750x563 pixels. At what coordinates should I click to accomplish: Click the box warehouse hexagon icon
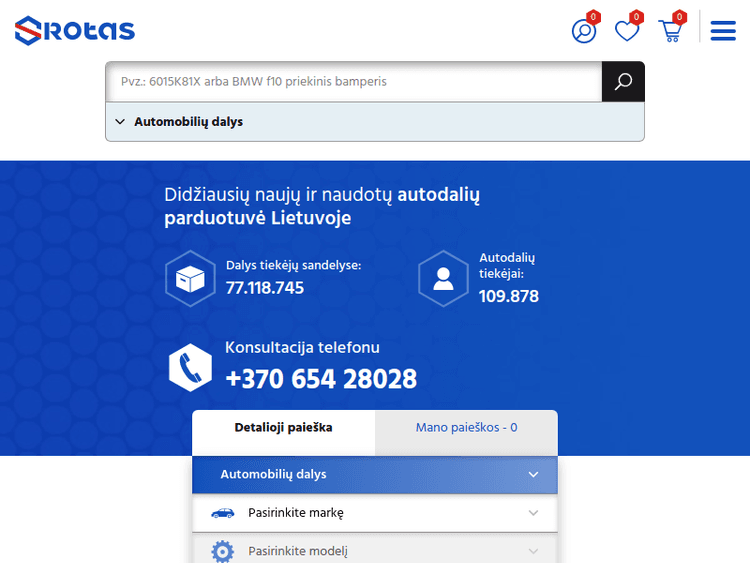click(190, 279)
